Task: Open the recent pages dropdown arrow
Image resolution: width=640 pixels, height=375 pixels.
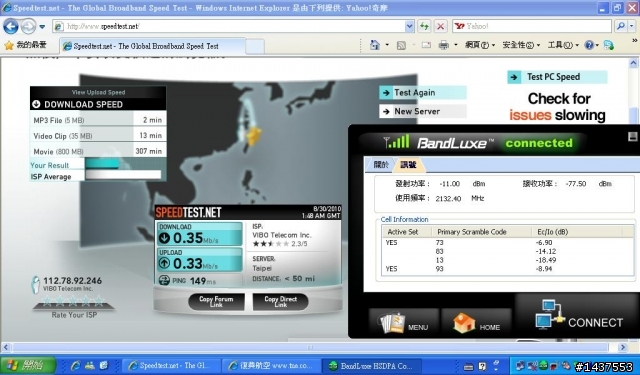Action: point(42,27)
